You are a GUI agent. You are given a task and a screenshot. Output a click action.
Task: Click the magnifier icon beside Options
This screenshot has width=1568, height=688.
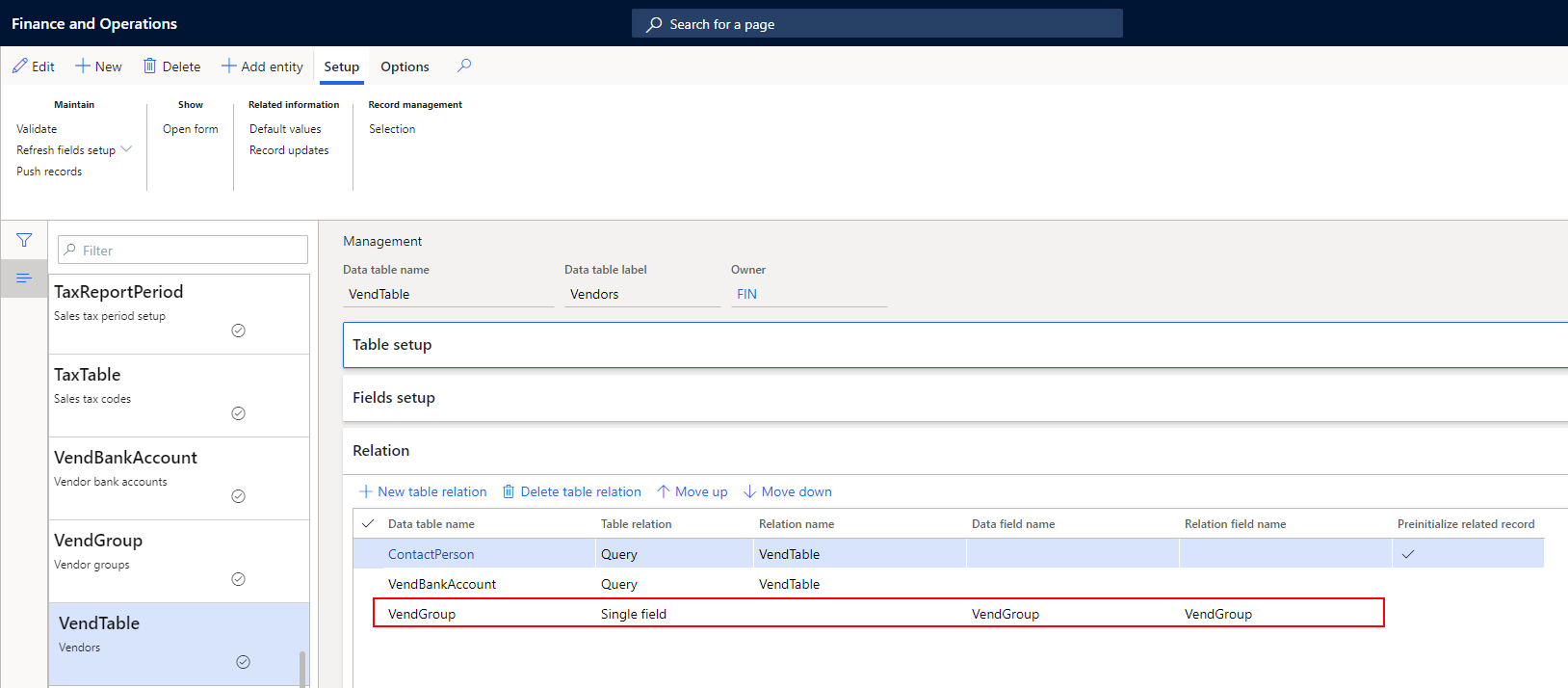[464, 66]
